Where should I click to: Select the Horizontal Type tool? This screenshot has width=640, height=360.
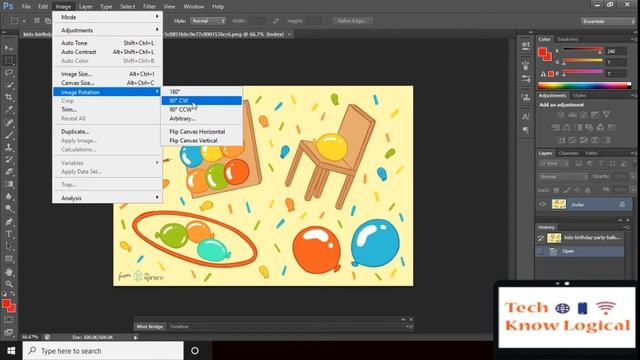[9, 234]
